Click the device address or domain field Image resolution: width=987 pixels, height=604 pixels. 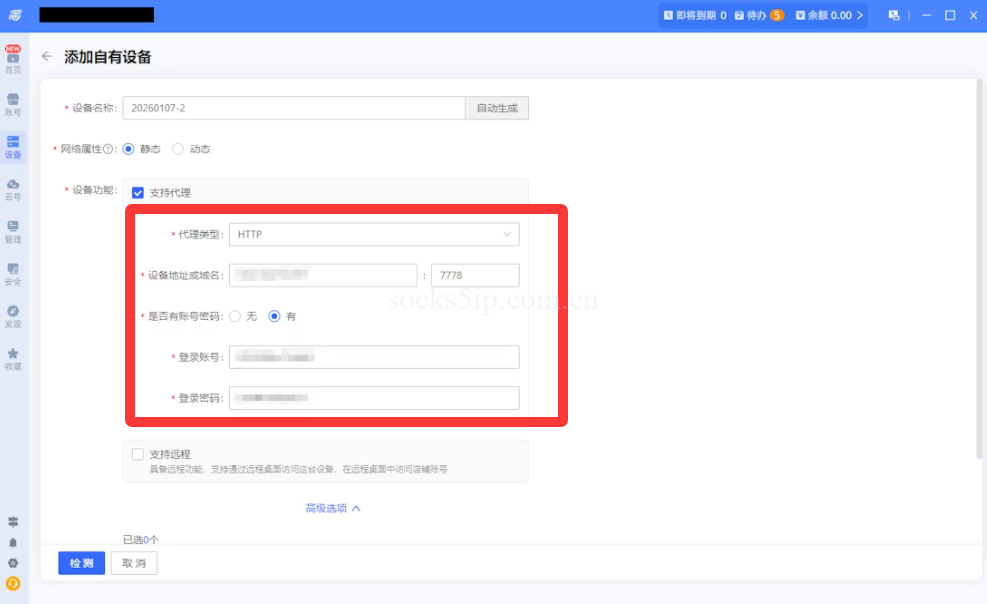click(323, 275)
